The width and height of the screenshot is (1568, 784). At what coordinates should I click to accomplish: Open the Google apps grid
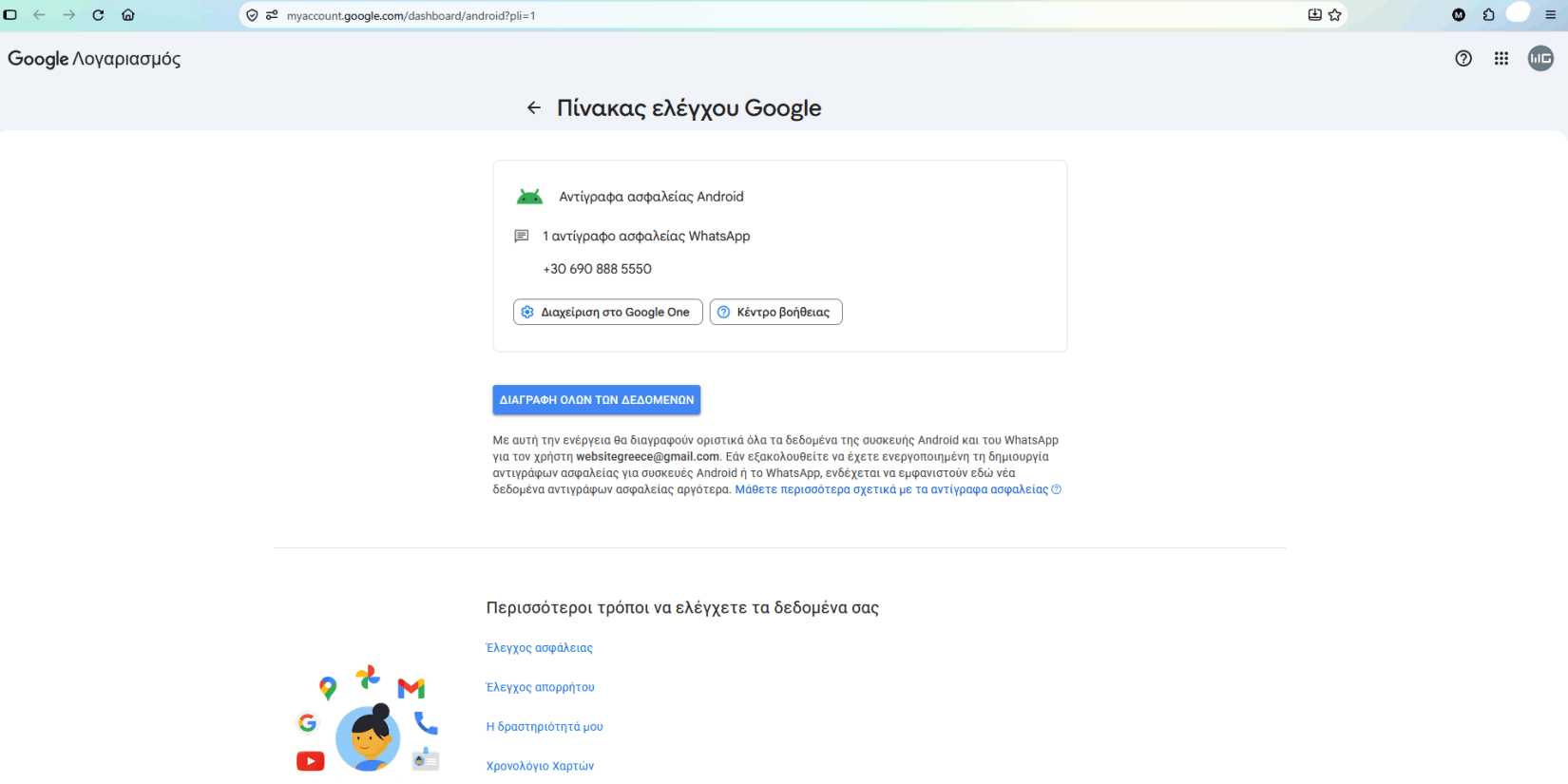click(x=1501, y=59)
